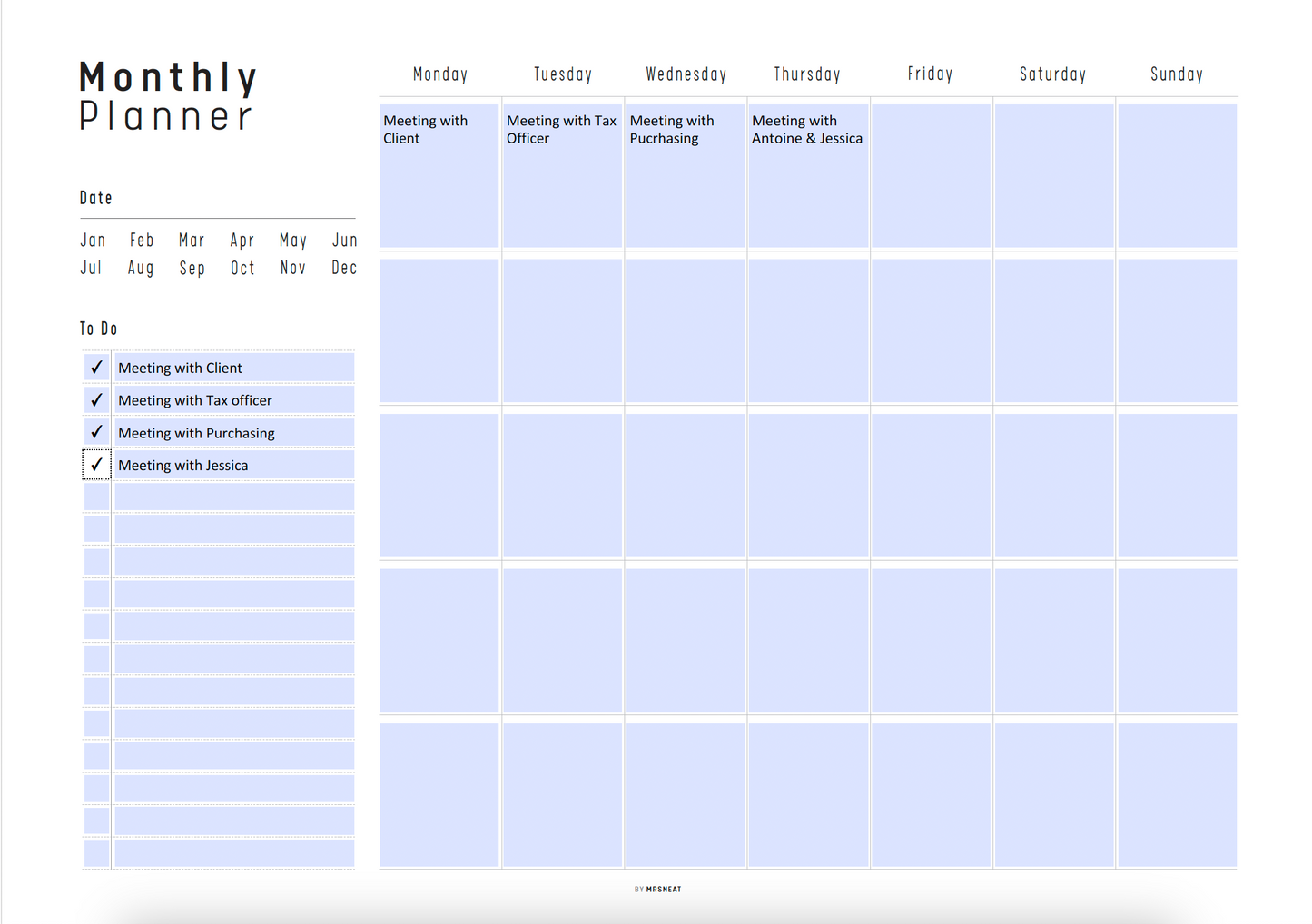Image resolution: width=1312 pixels, height=924 pixels.
Task: Select the Meeting with Purchasing to-do field
Action: [233, 433]
